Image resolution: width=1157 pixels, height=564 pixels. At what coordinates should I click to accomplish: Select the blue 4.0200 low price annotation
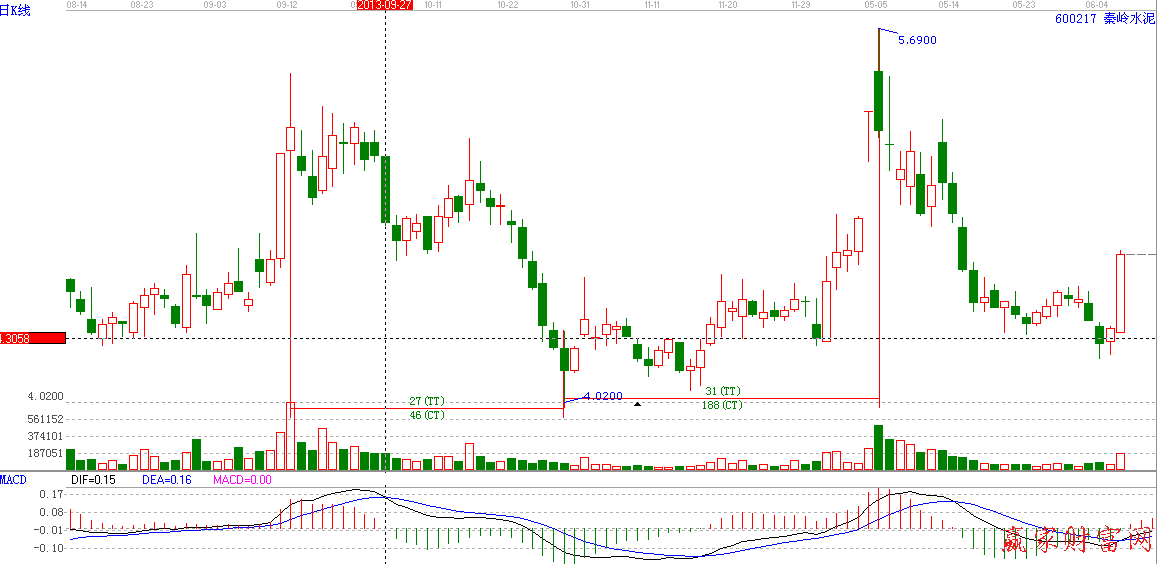pos(602,396)
